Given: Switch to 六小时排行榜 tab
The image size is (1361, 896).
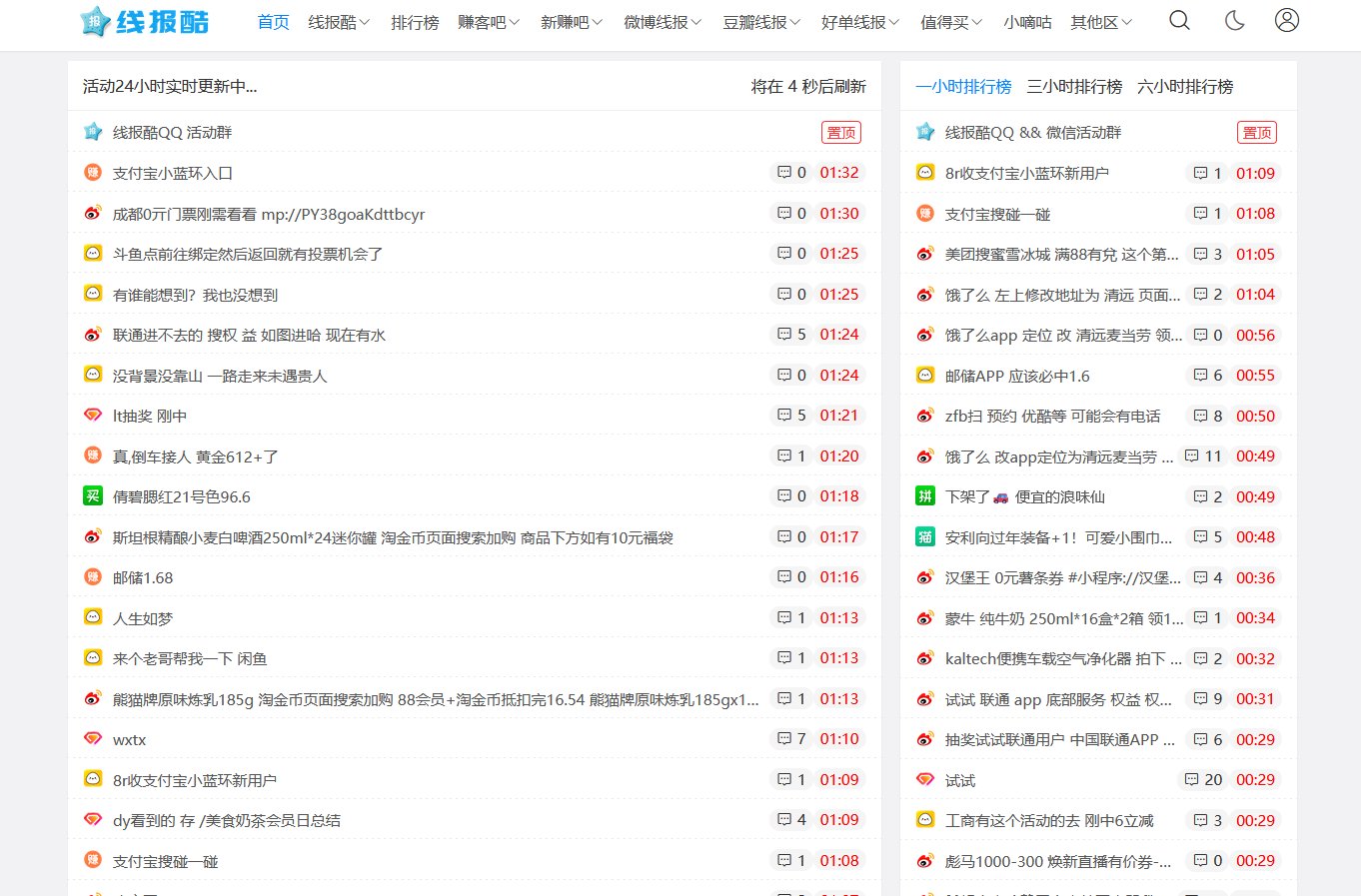Looking at the screenshot, I should tap(1185, 87).
